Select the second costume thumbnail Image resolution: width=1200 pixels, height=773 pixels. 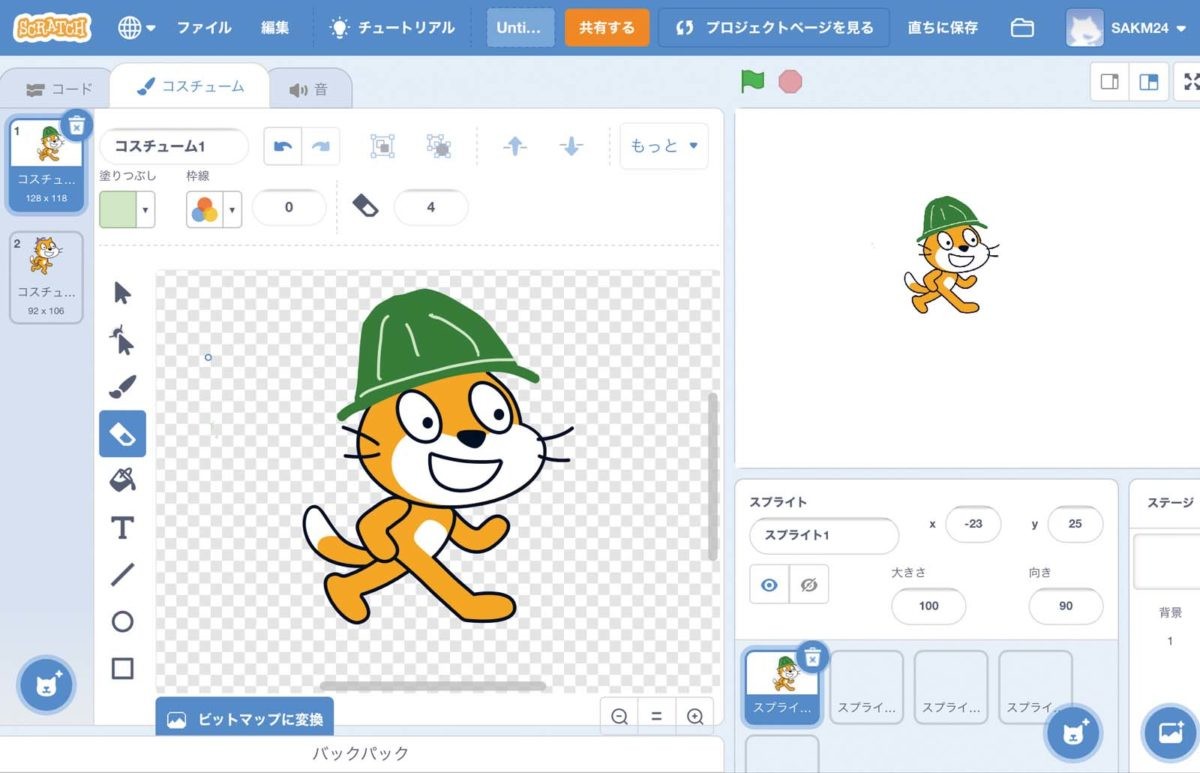(x=45, y=277)
